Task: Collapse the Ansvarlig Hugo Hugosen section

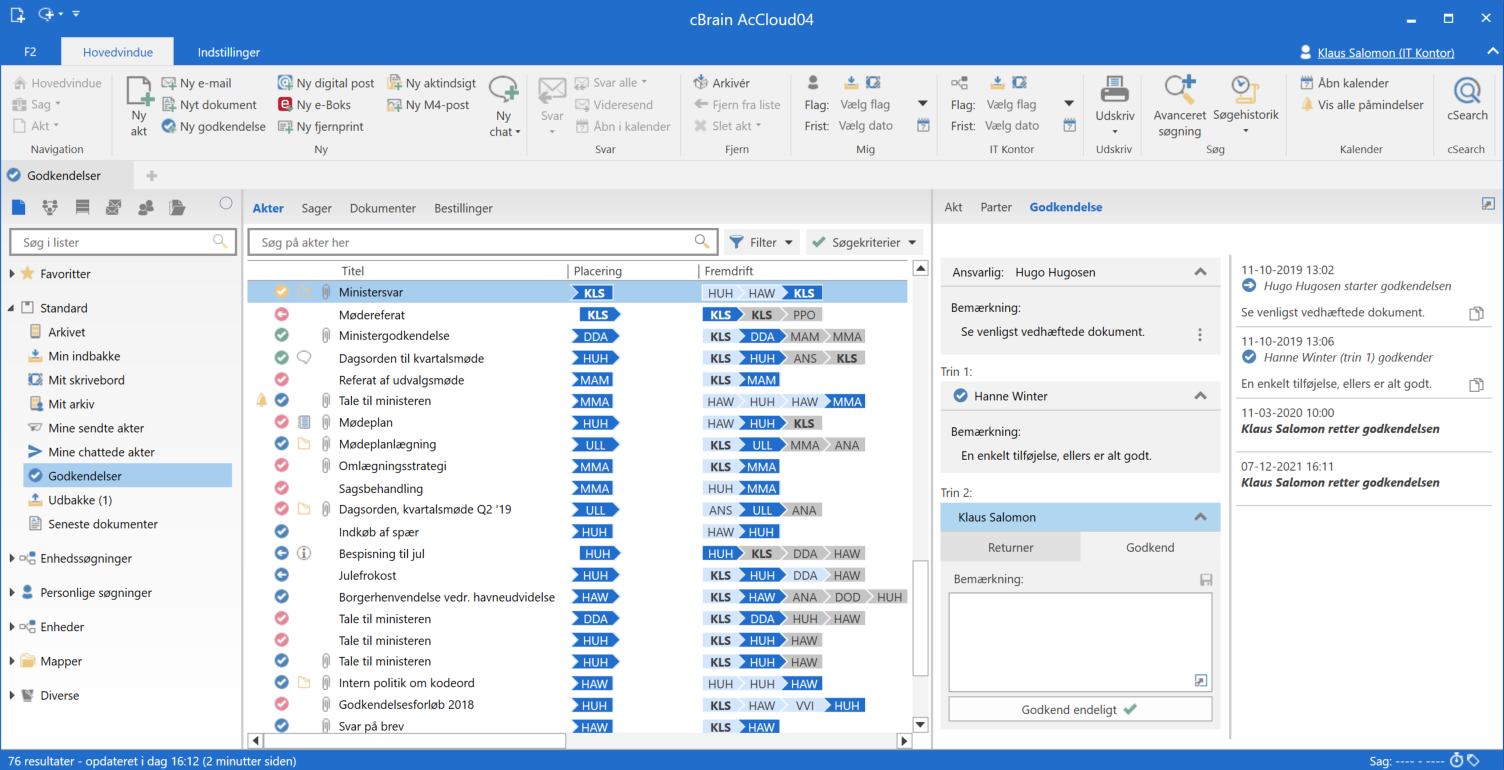Action: (1200, 272)
